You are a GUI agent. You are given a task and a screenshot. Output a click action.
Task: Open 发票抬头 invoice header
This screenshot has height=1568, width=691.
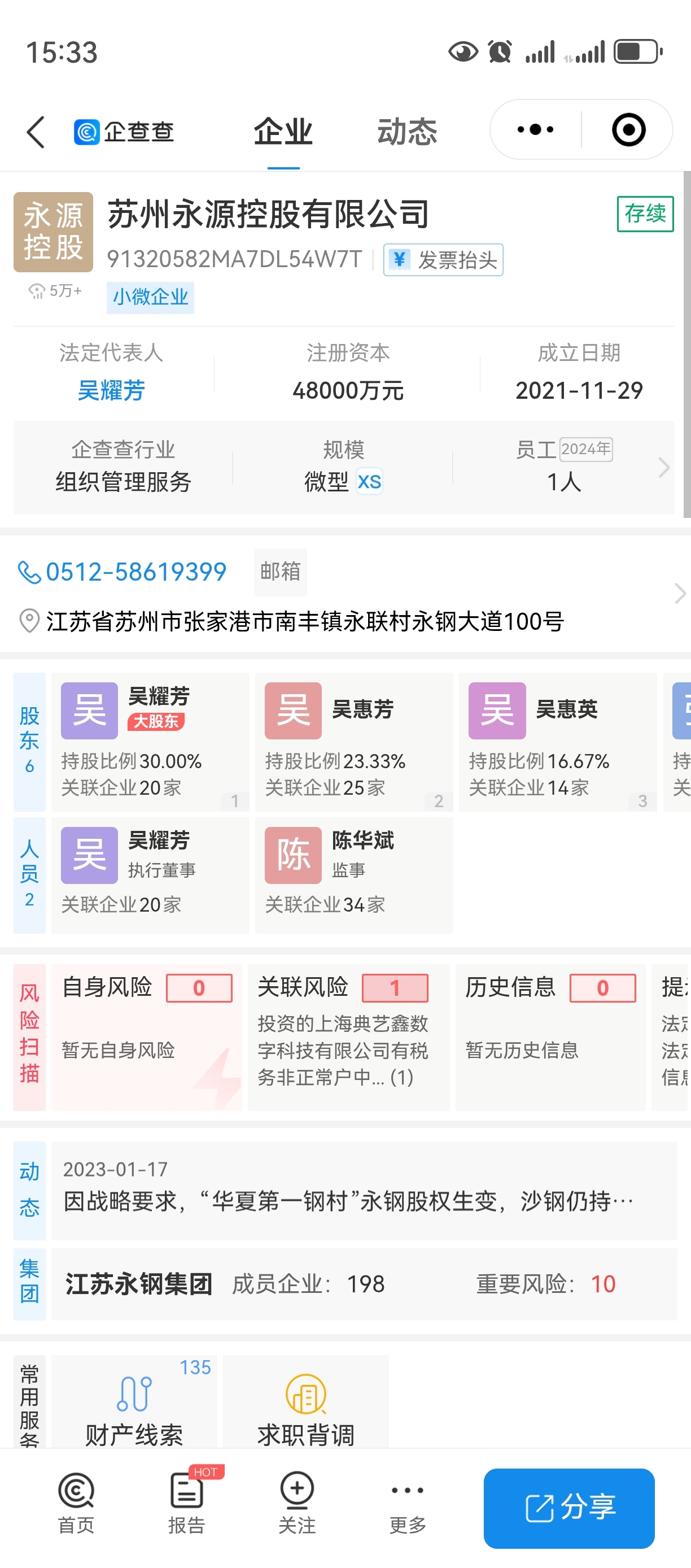click(x=443, y=260)
